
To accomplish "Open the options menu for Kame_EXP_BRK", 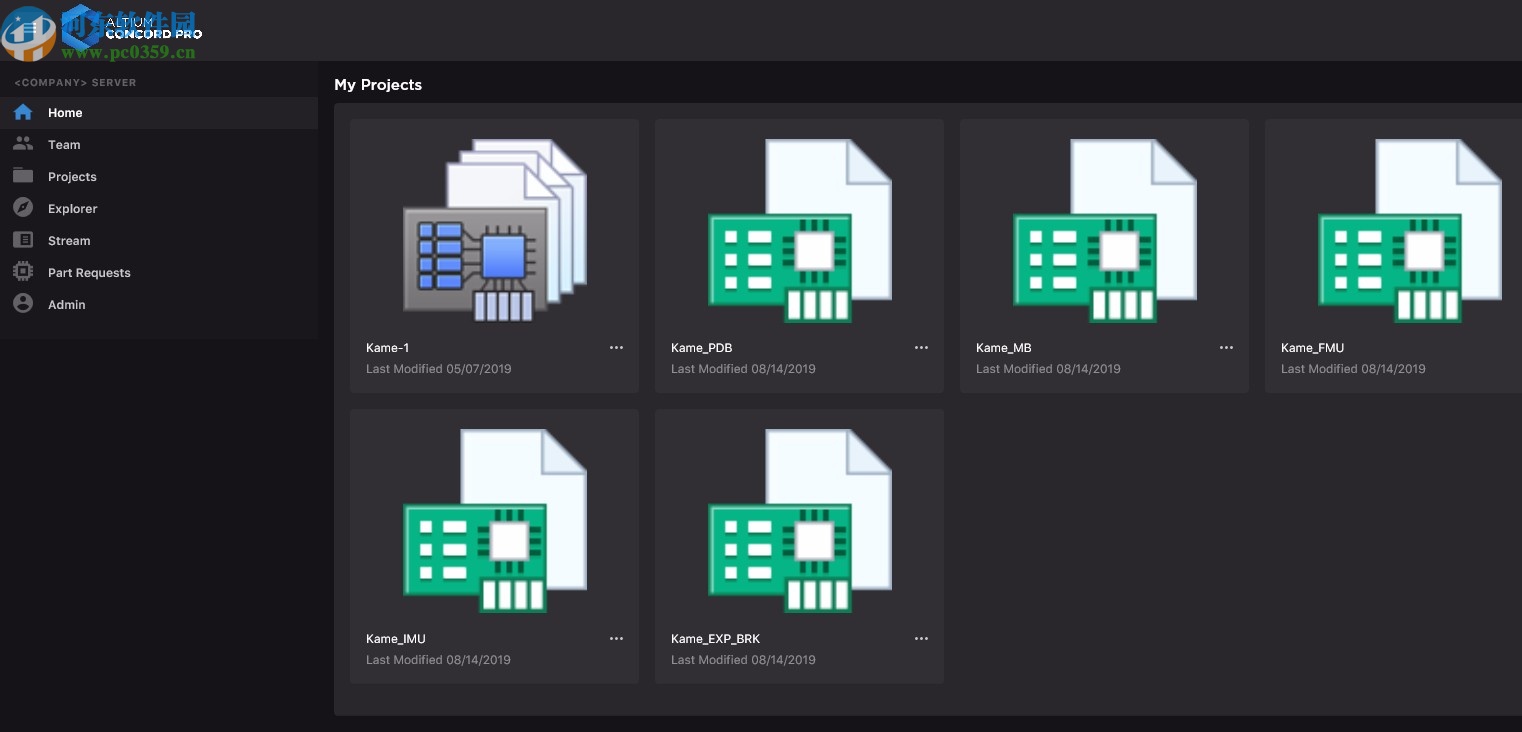I will (x=921, y=638).
